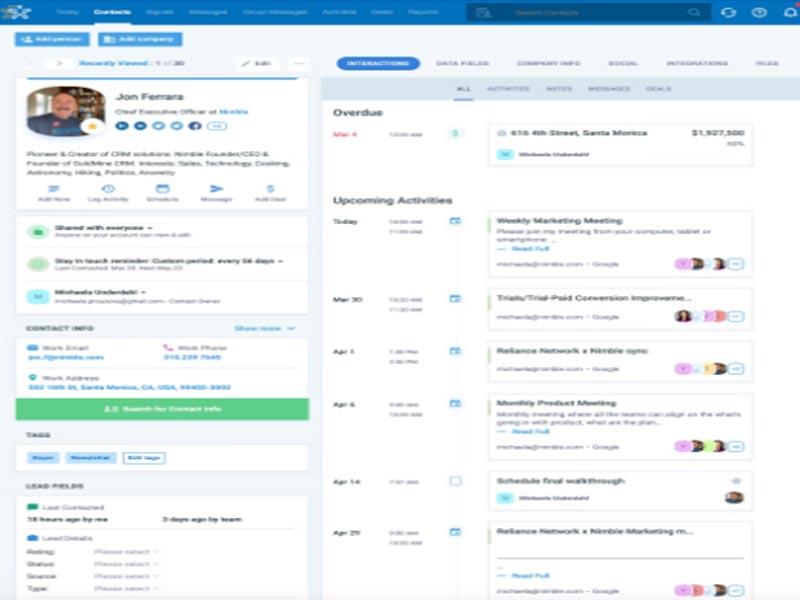Open the Status Please select dropdown
The height and width of the screenshot is (600, 800).
(x=127, y=564)
